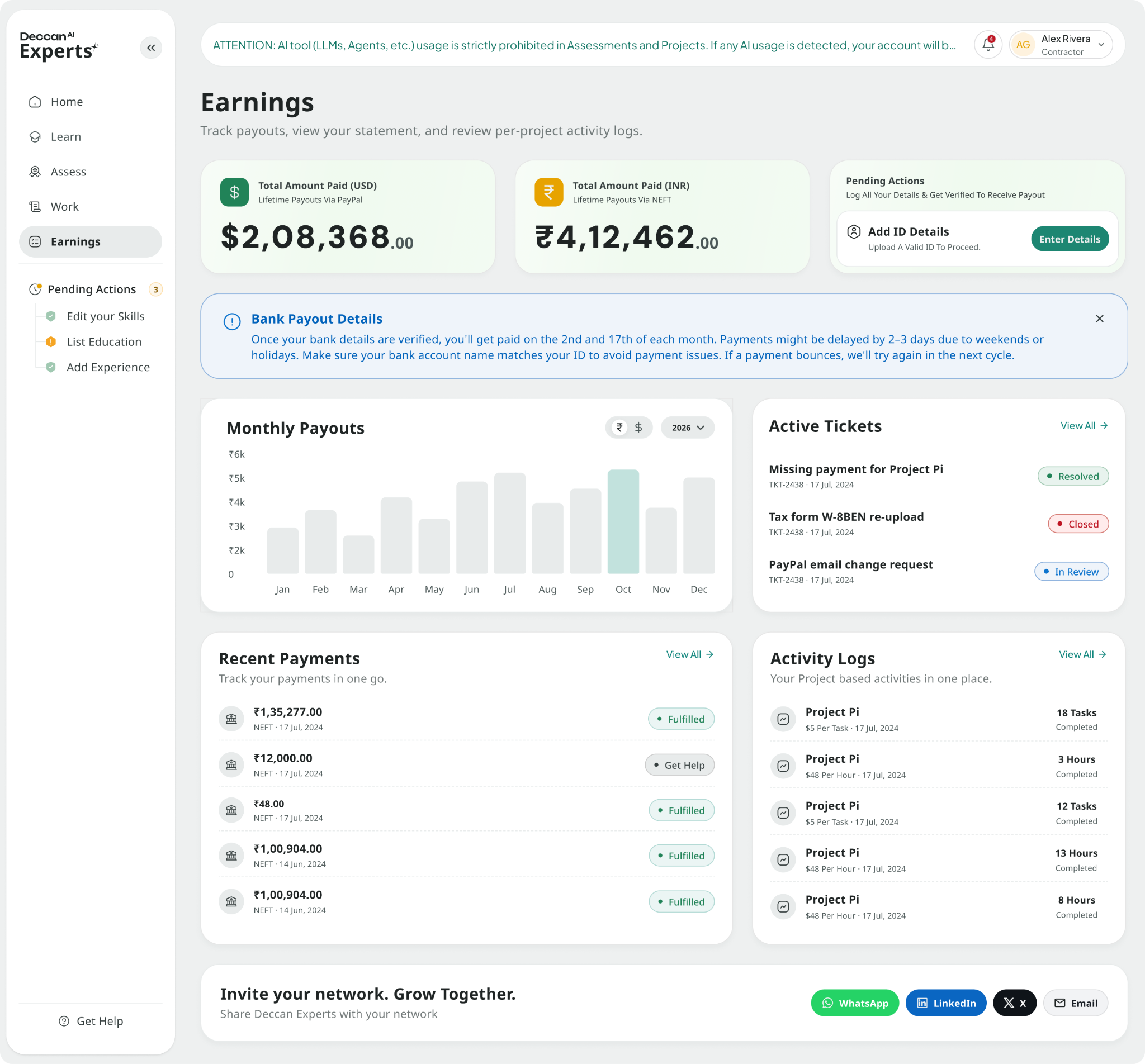Click the green dollar icon on USD card
Viewport: 1145px width, 1064px height.
coord(234,192)
